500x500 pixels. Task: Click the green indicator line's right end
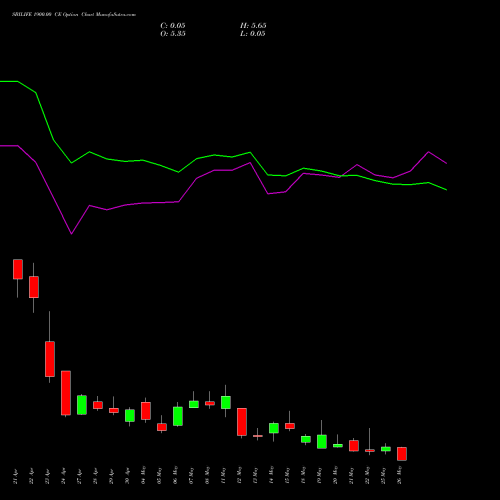446,190
